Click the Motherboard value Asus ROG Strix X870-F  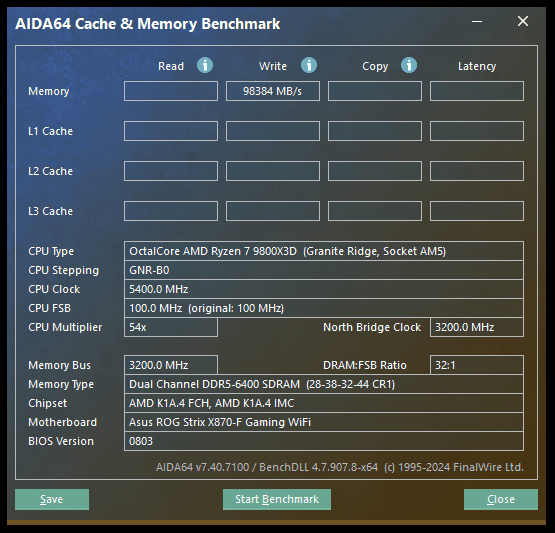point(324,422)
